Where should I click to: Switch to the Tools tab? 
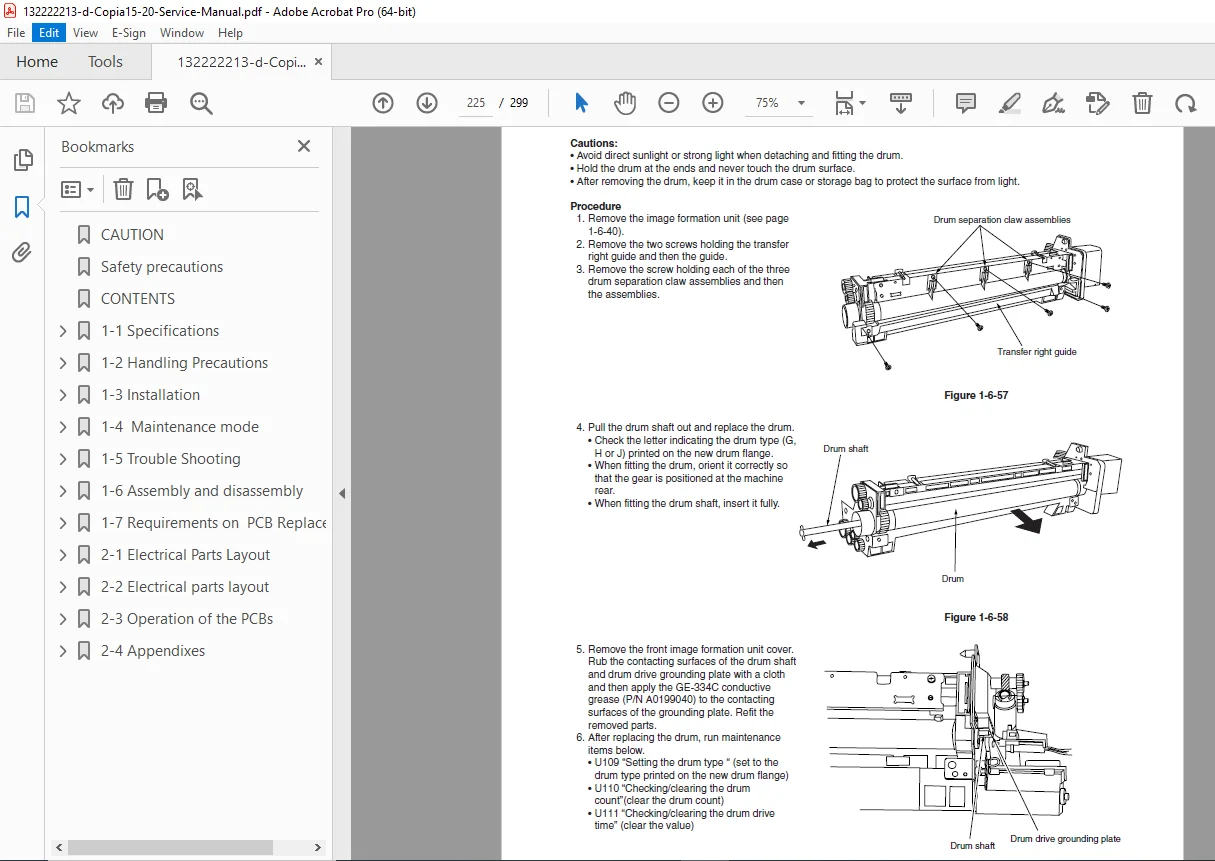click(105, 62)
